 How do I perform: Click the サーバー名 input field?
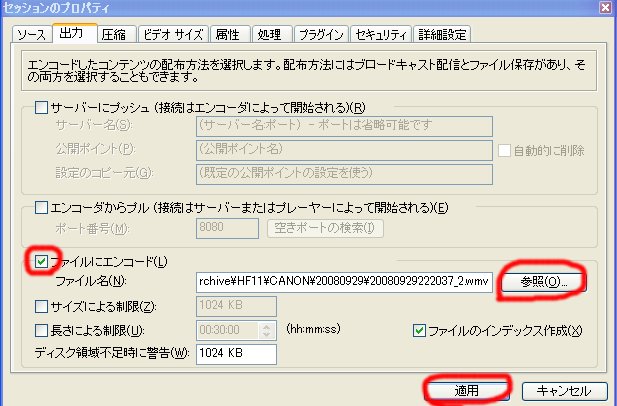tap(344, 126)
